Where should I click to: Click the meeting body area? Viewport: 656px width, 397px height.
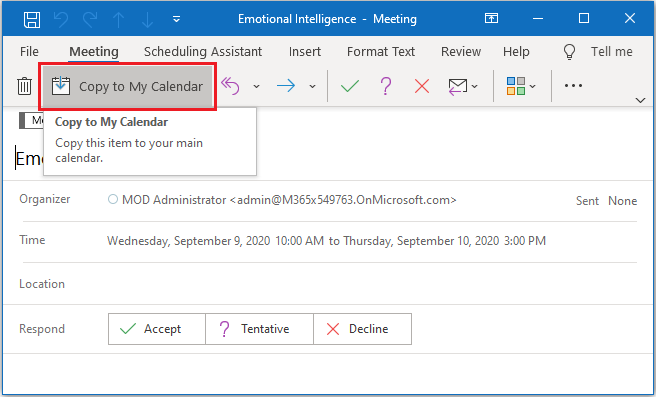coord(328,374)
